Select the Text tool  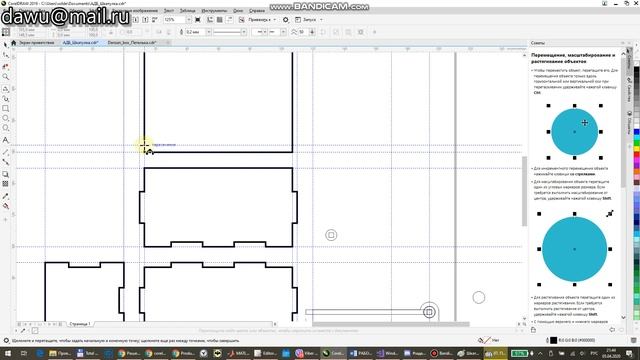(x=5, y=140)
